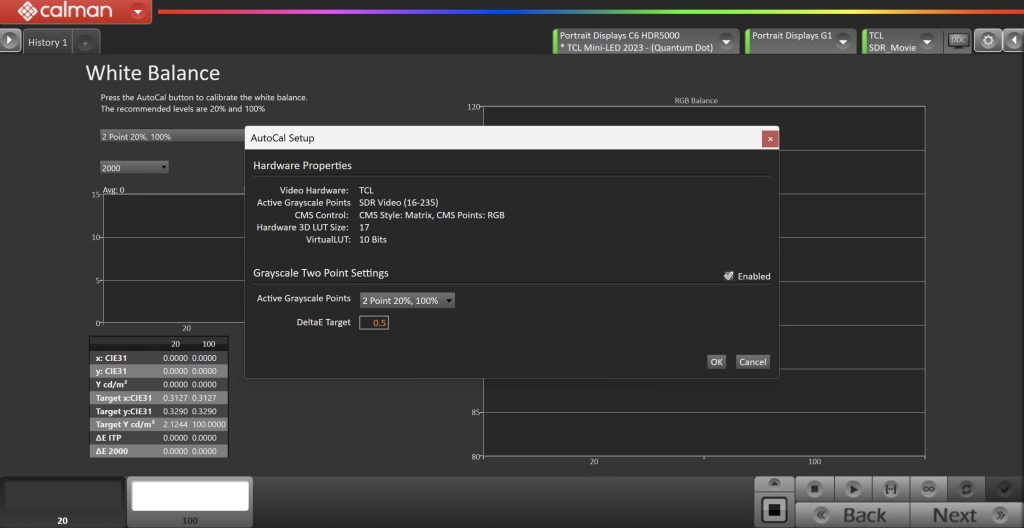Image resolution: width=1024 pixels, height=528 pixels.
Task: Click the x: CIE31 row label
Action: coord(110,358)
